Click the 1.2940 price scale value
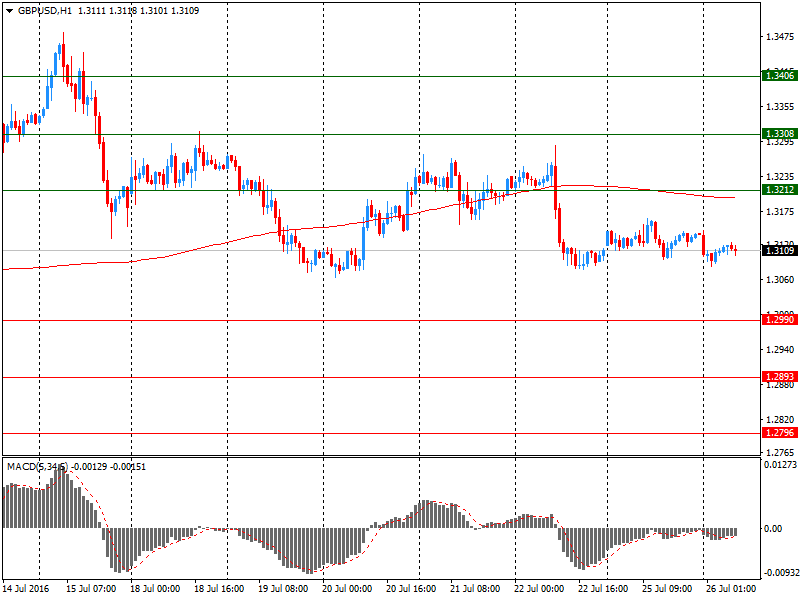Image resolution: width=800 pixels, height=600 pixels. point(780,349)
